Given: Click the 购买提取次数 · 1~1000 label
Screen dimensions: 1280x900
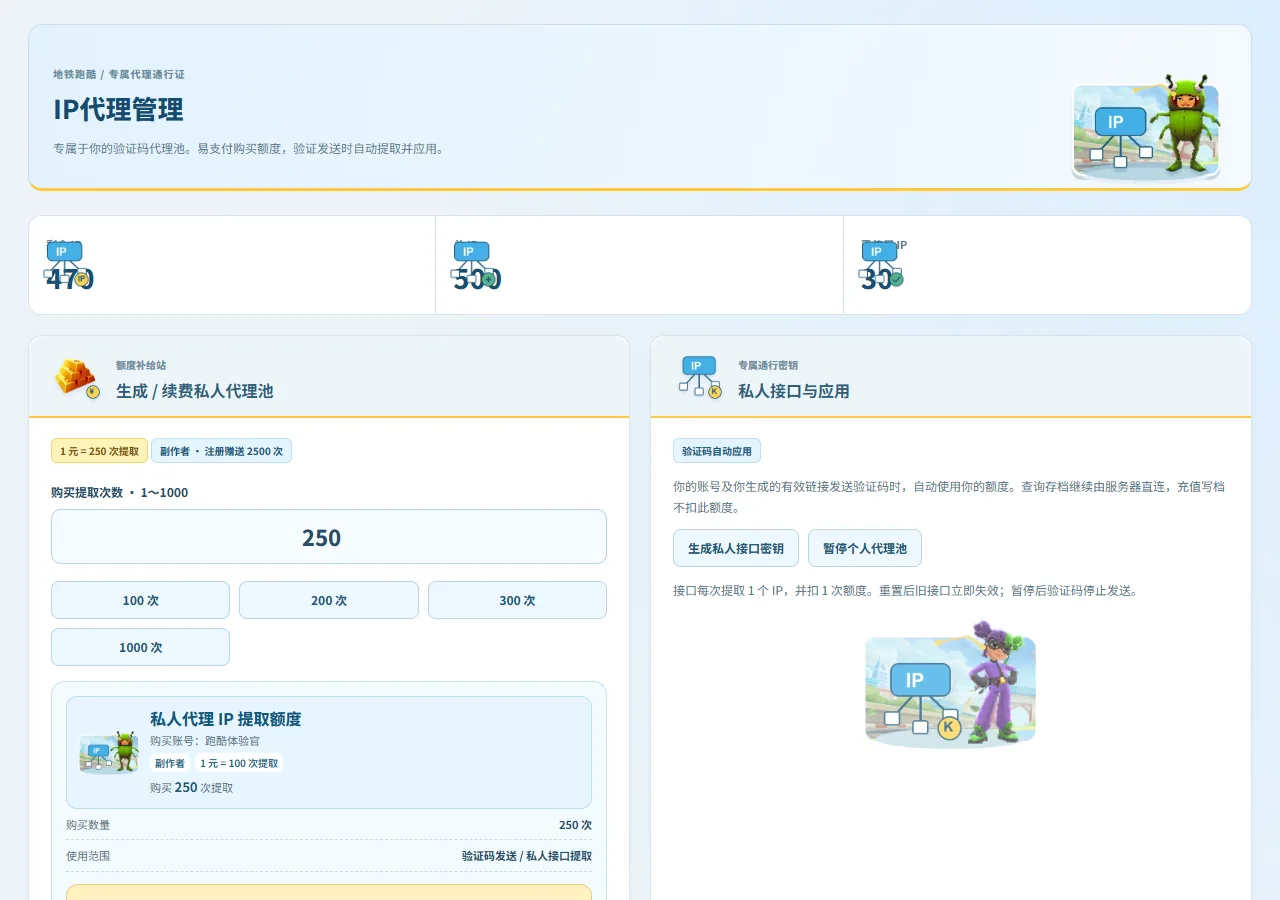Looking at the screenshot, I should click(119, 492).
